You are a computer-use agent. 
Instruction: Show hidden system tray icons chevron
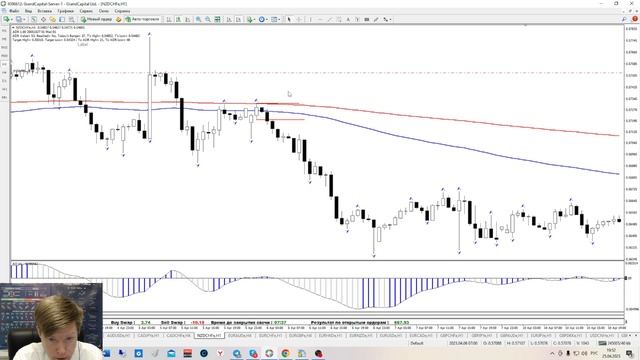coord(552,353)
